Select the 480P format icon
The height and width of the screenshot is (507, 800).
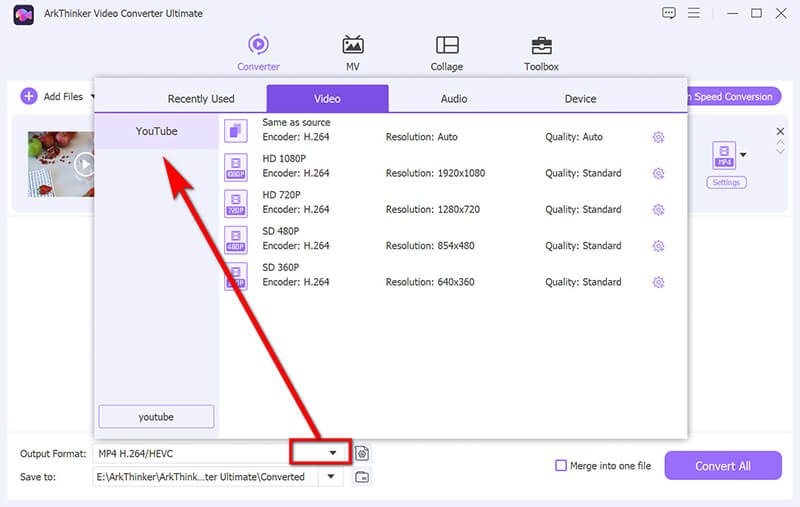(x=236, y=239)
